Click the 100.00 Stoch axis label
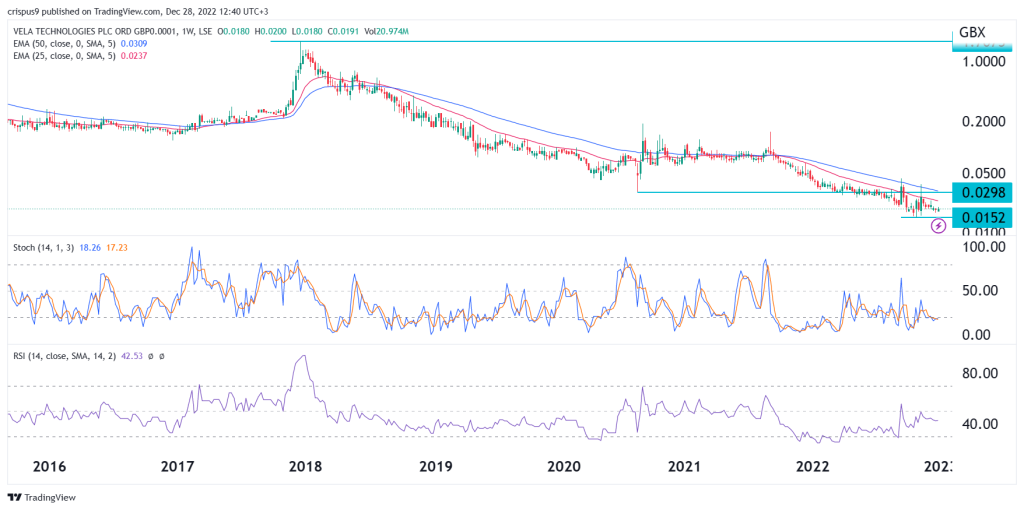Viewport: 1024px width, 510px height. pos(984,247)
